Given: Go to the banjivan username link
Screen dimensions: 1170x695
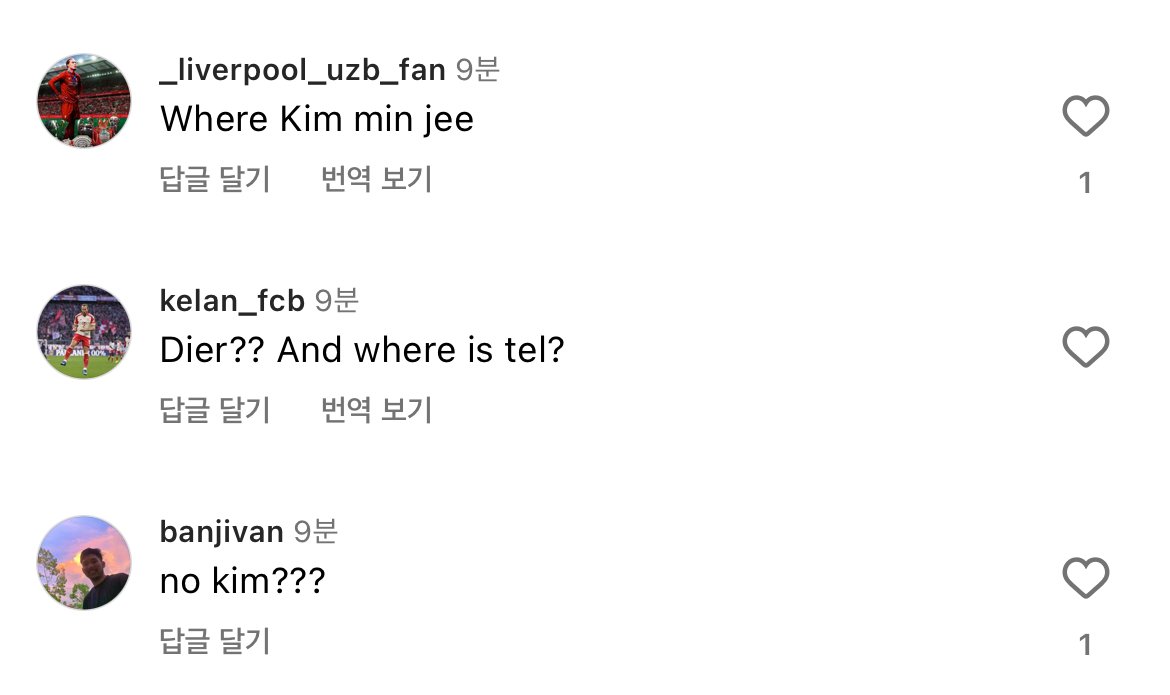Looking at the screenshot, I should pos(221,531).
